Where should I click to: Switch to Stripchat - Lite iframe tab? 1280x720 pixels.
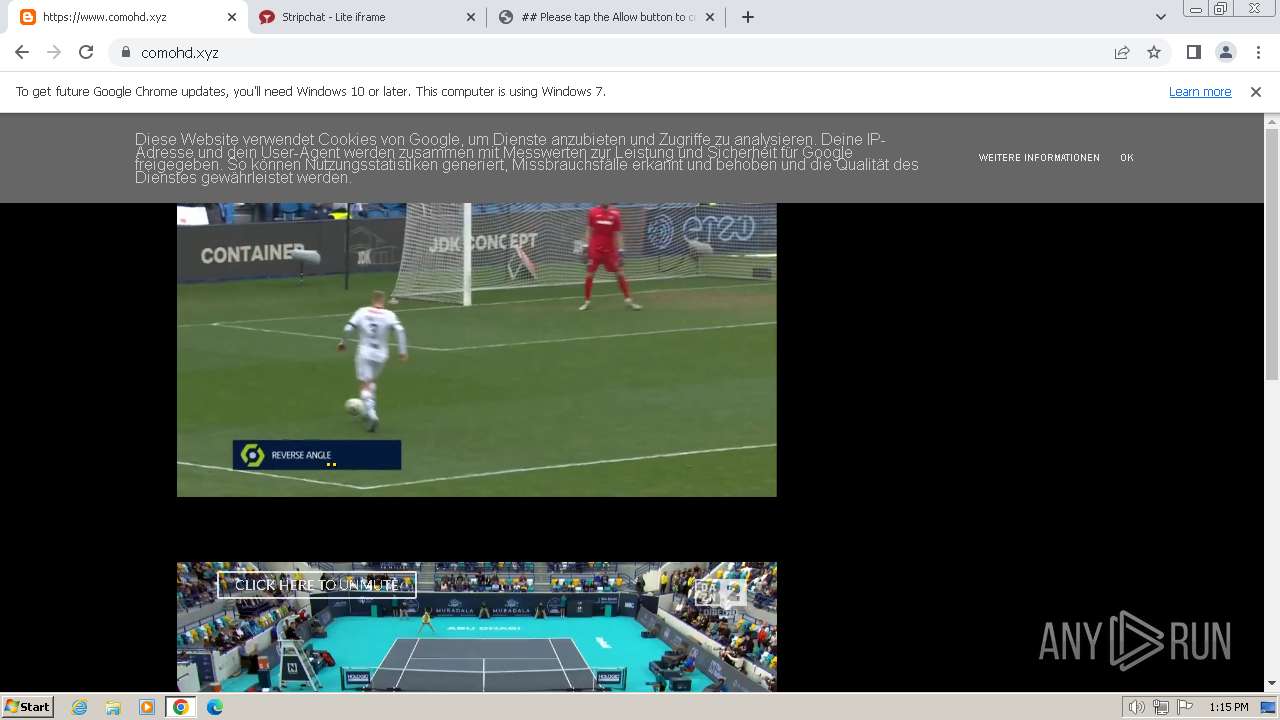click(x=367, y=17)
